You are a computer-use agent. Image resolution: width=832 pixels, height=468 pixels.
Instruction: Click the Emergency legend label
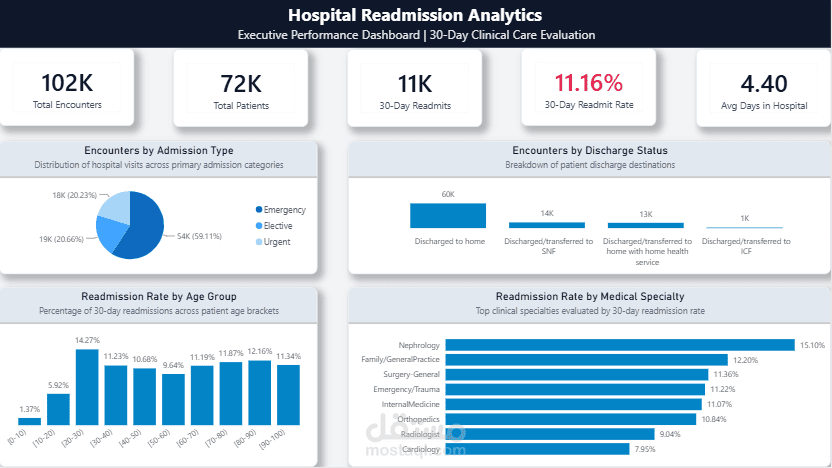[284, 210]
